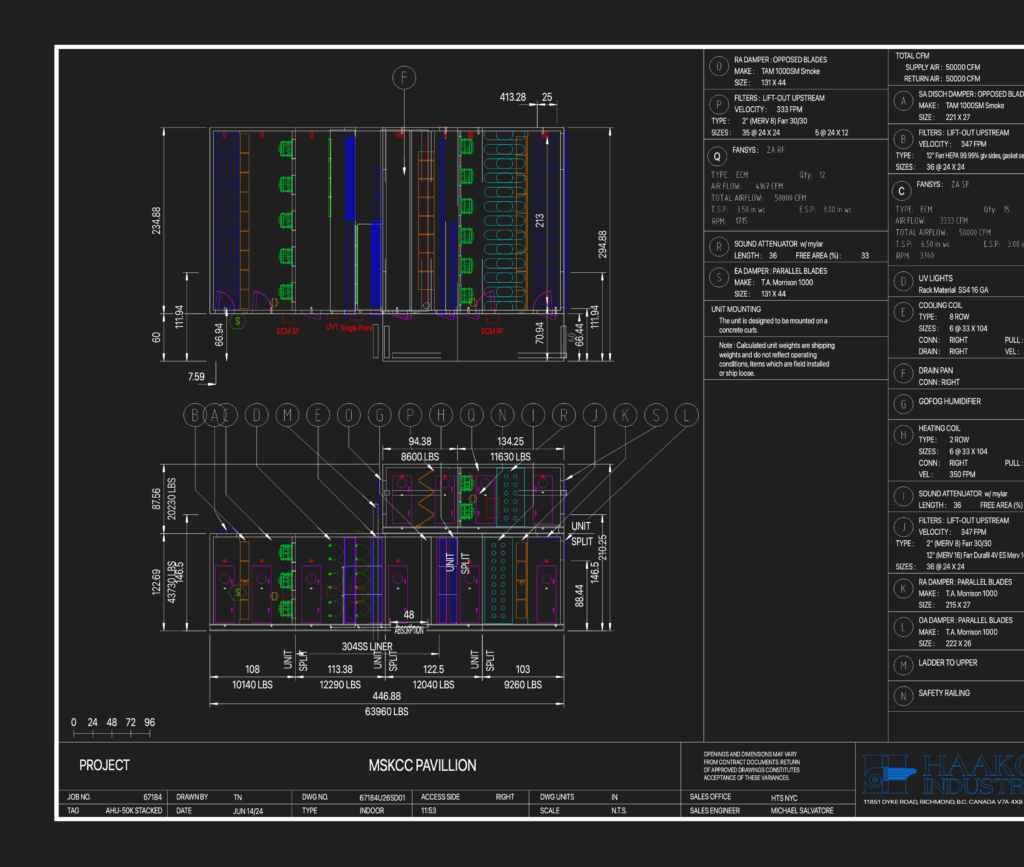The width and height of the screenshot is (1024, 867).
Task: Click the green S hexagon symbol in elevation view
Action: pos(238,593)
